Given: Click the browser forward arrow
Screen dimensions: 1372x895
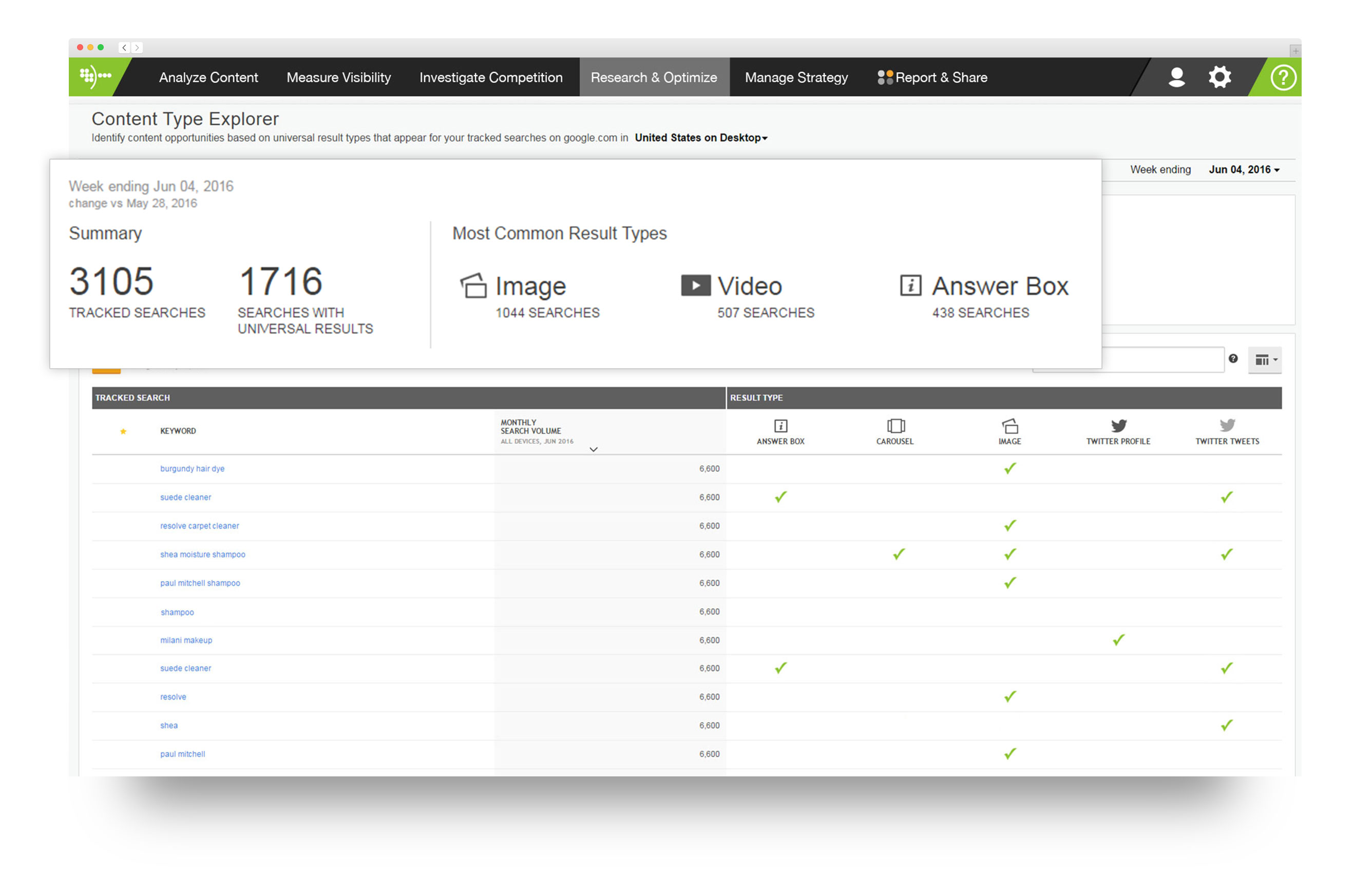Looking at the screenshot, I should pos(137,48).
